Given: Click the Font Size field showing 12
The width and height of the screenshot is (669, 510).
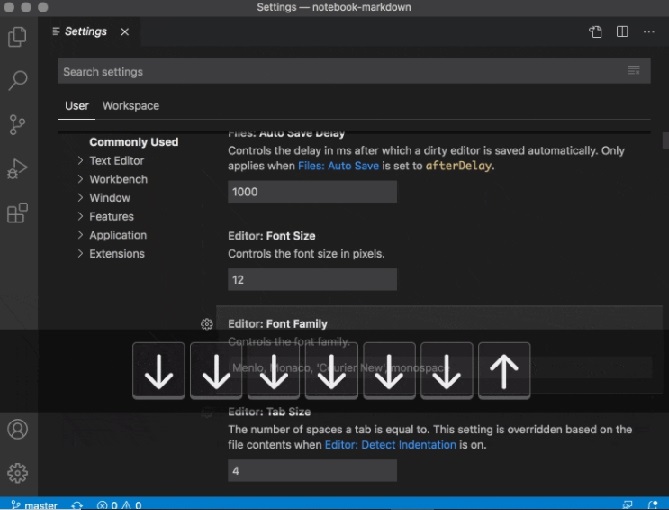Looking at the screenshot, I should (312, 280).
